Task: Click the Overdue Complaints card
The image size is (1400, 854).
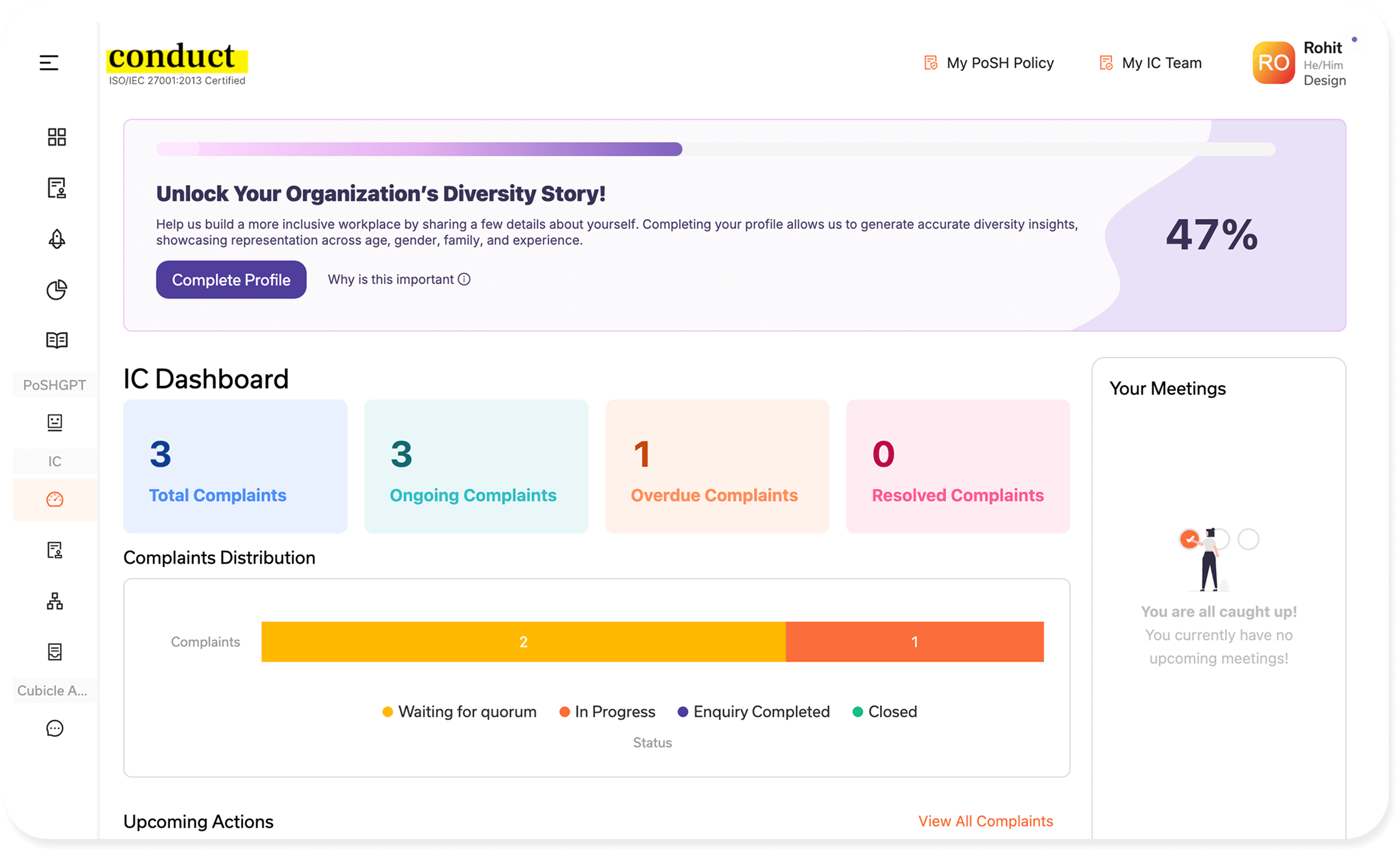Action: 717,467
